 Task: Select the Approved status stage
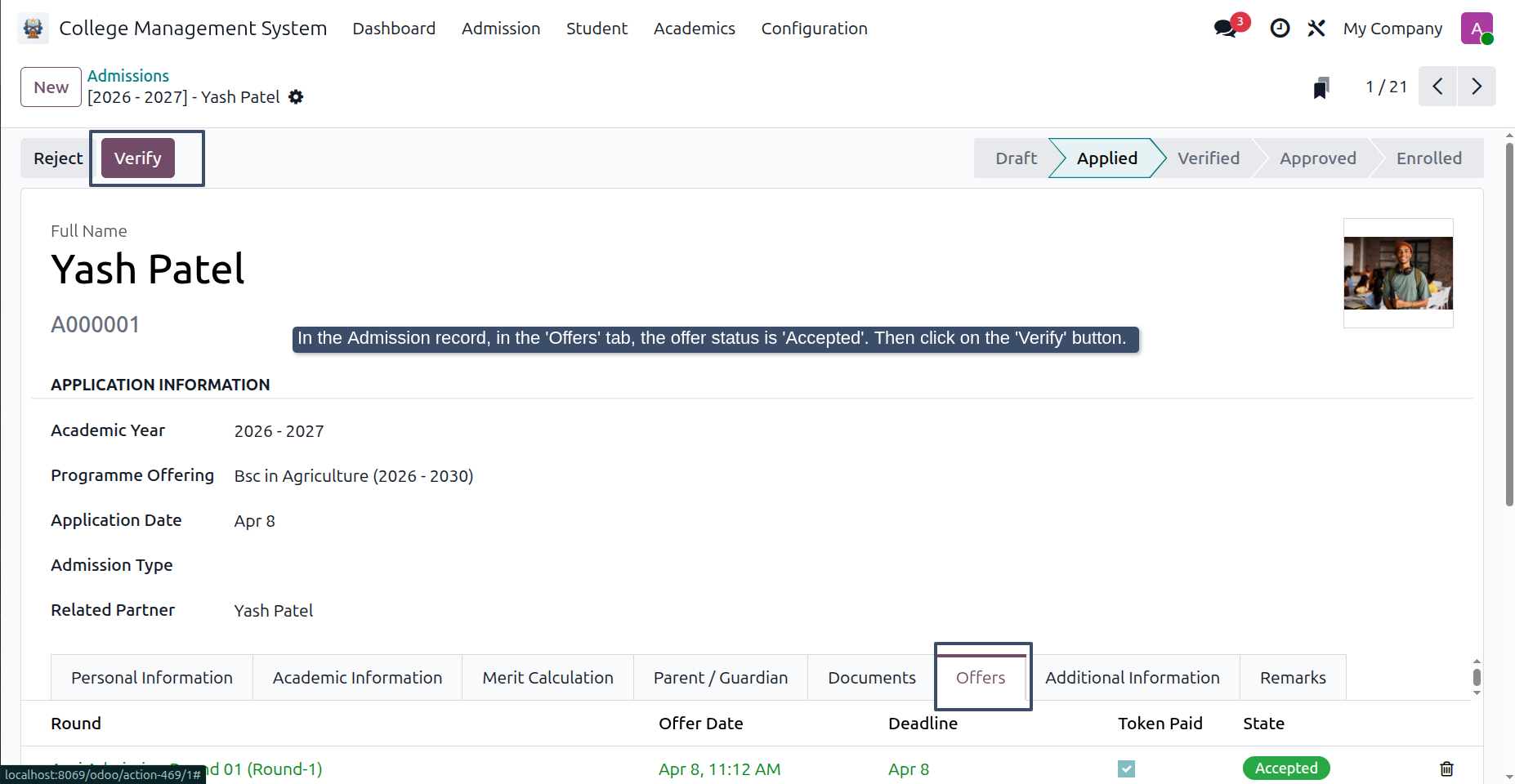coord(1317,158)
